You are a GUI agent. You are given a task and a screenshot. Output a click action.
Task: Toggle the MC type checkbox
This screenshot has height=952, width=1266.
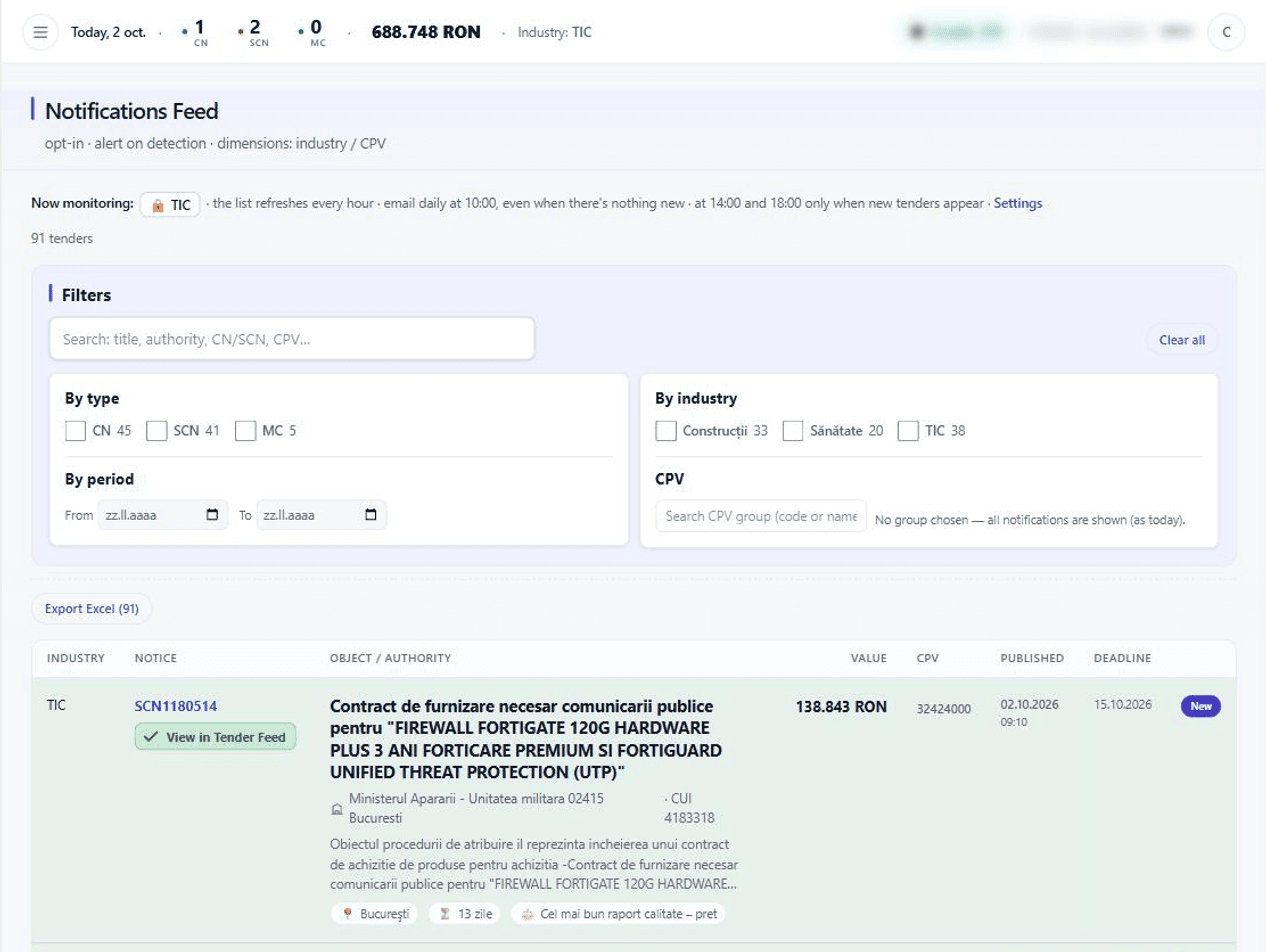[x=245, y=431]
